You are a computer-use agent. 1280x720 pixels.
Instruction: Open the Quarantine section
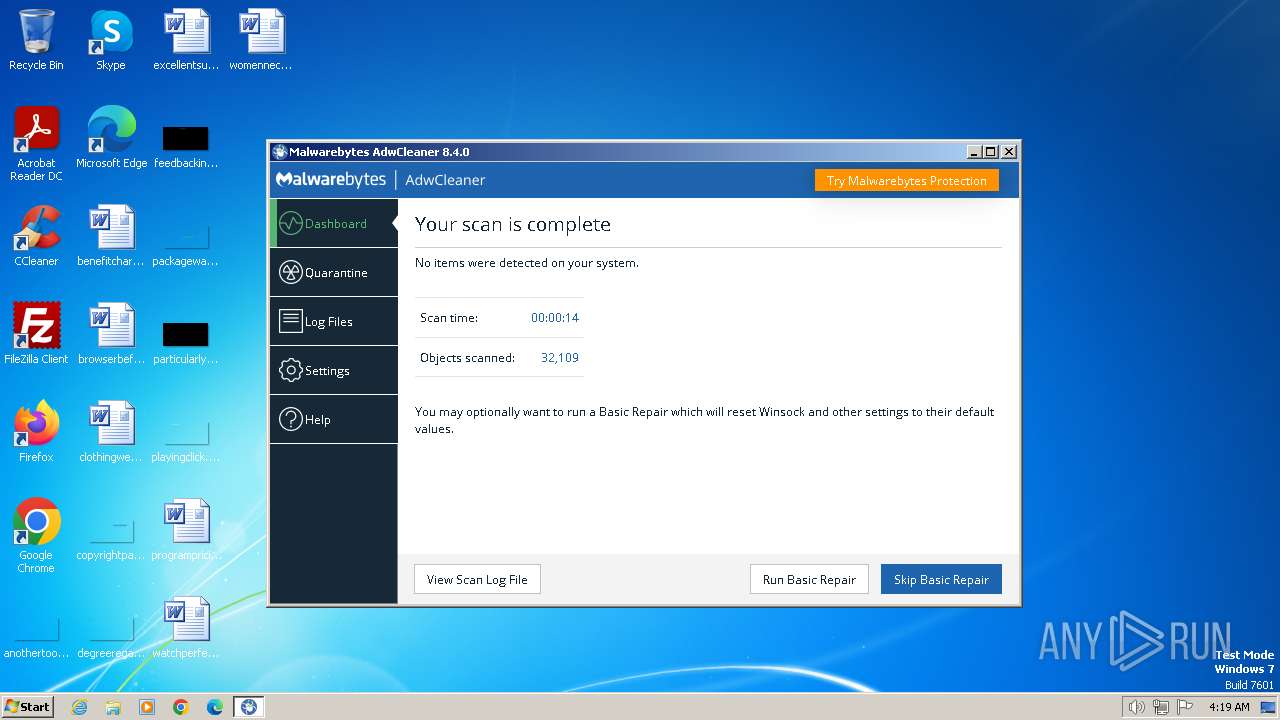point(334,272)
